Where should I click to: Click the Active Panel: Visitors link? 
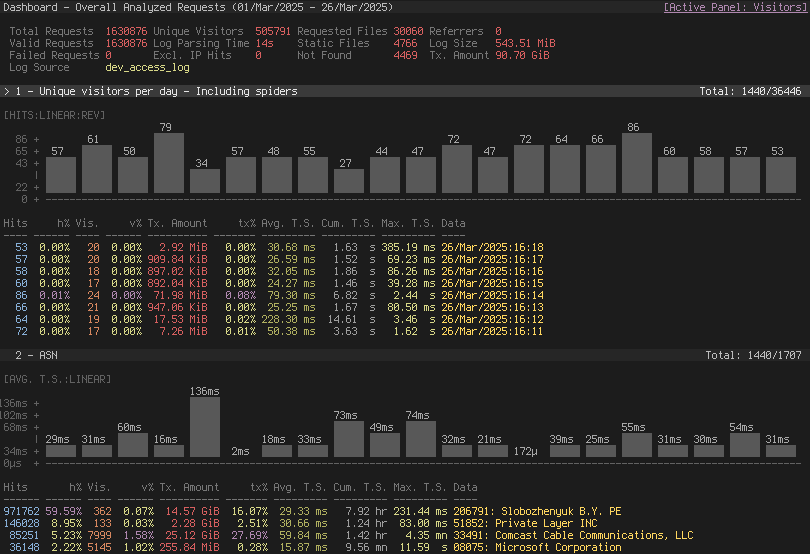click(735, 7)
